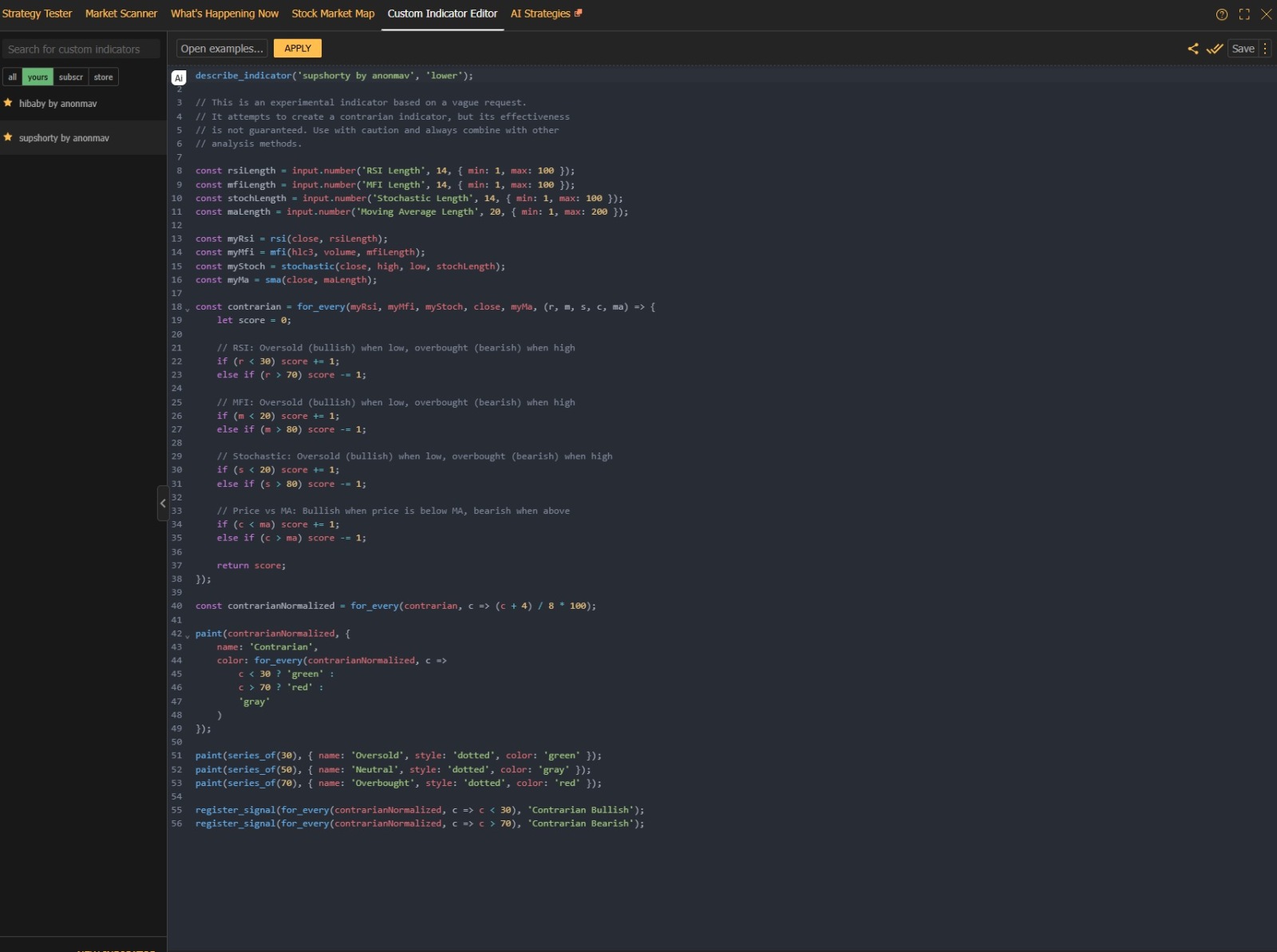The height and width of the screenshot is (952, 1277).
Task: Collapse the left sidebar with the chevron handle
Action: [x=163, y=504]
